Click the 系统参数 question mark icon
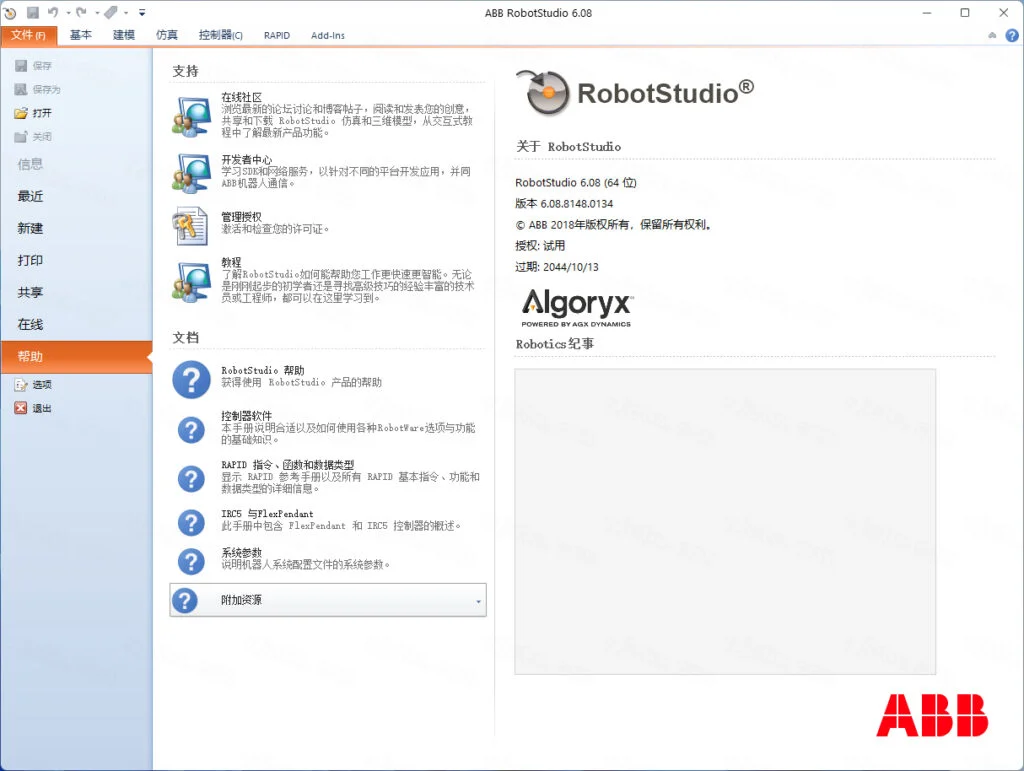The width and height of the screenshot is (1024, 771). click(x=191, y=561)
